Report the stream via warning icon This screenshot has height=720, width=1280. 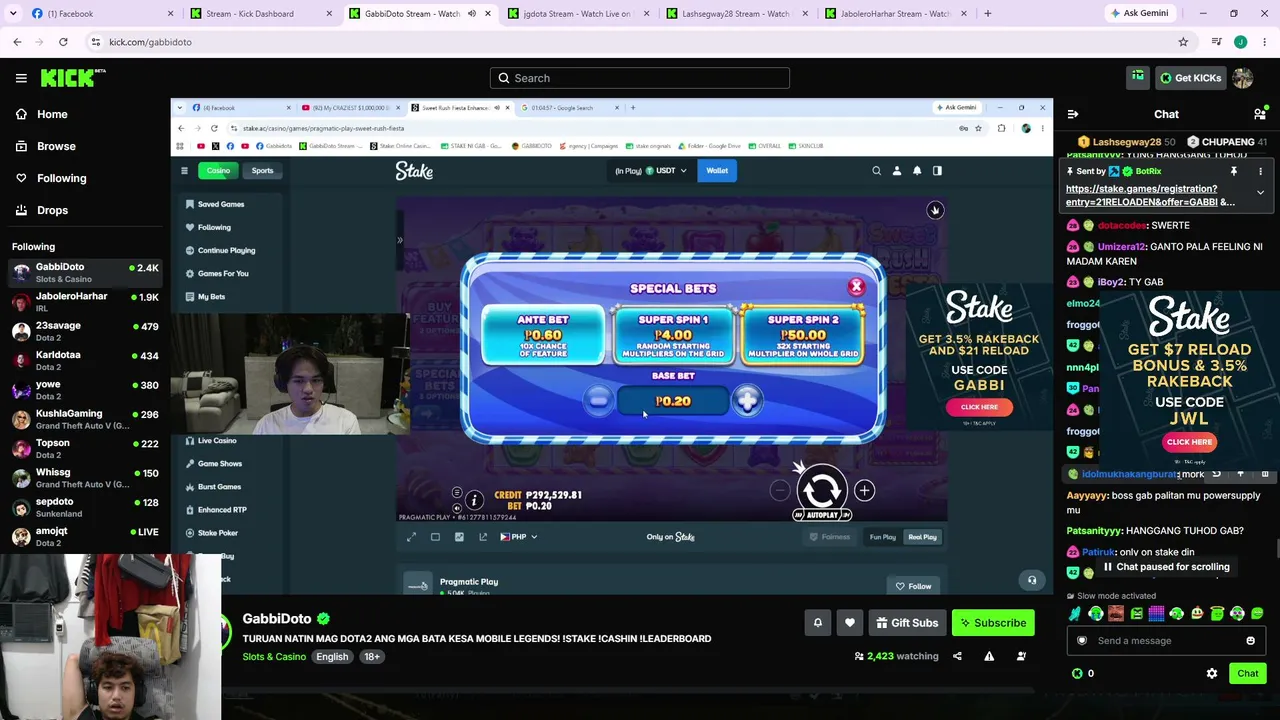point(989,656)
